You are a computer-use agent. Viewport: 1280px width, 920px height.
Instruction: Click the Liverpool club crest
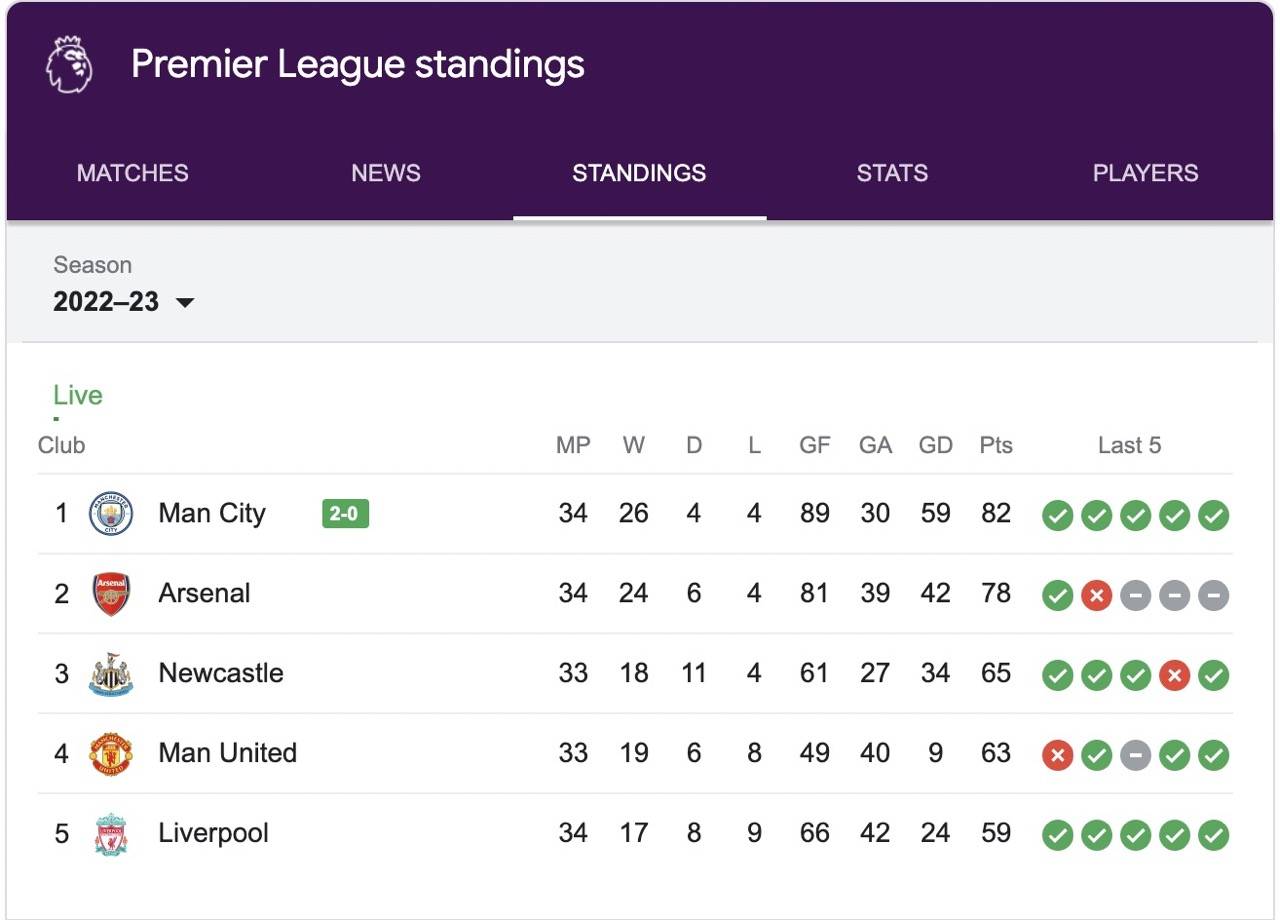(110, 834)
